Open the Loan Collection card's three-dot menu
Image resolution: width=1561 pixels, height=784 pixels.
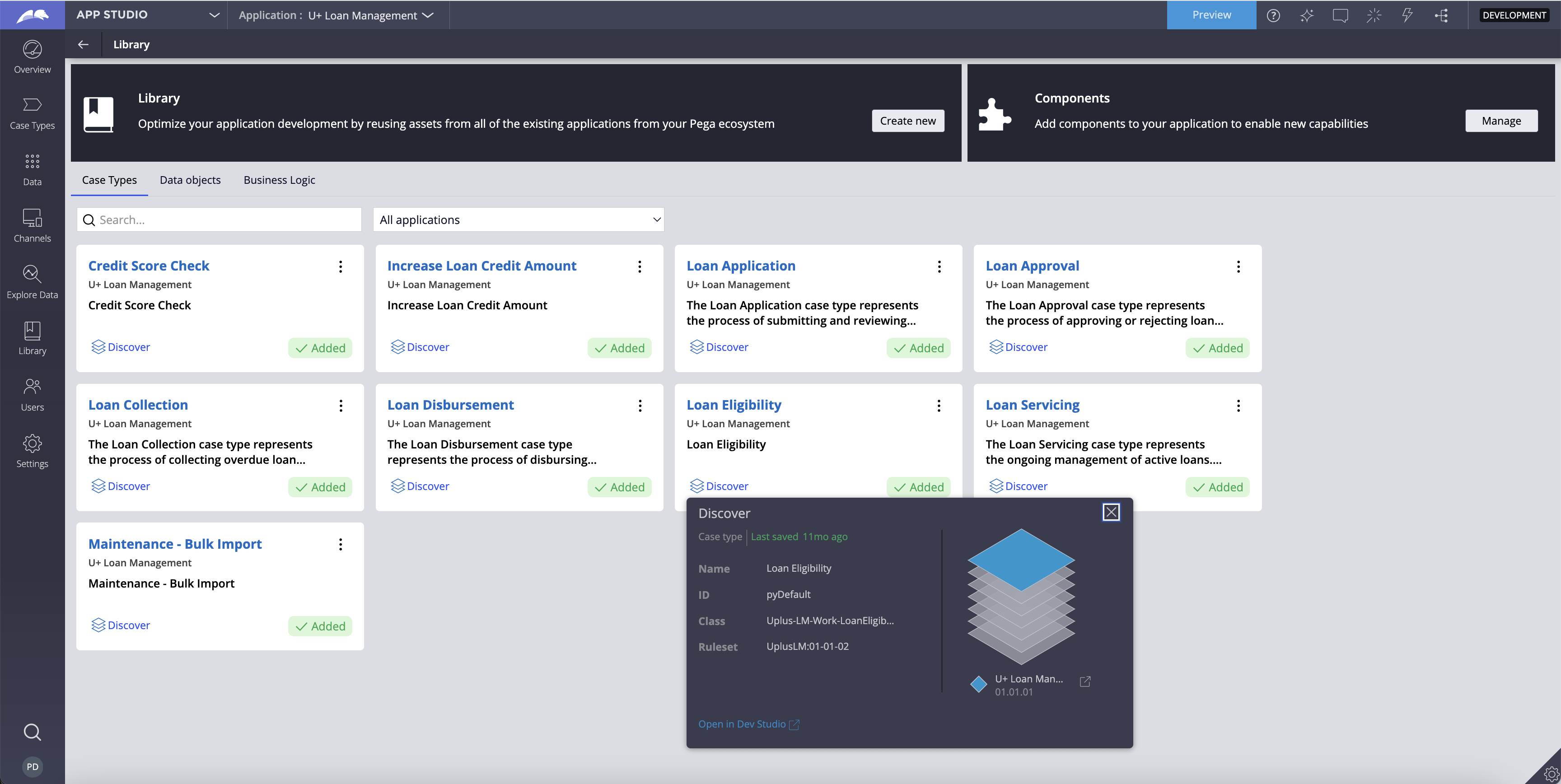[341, 406]
